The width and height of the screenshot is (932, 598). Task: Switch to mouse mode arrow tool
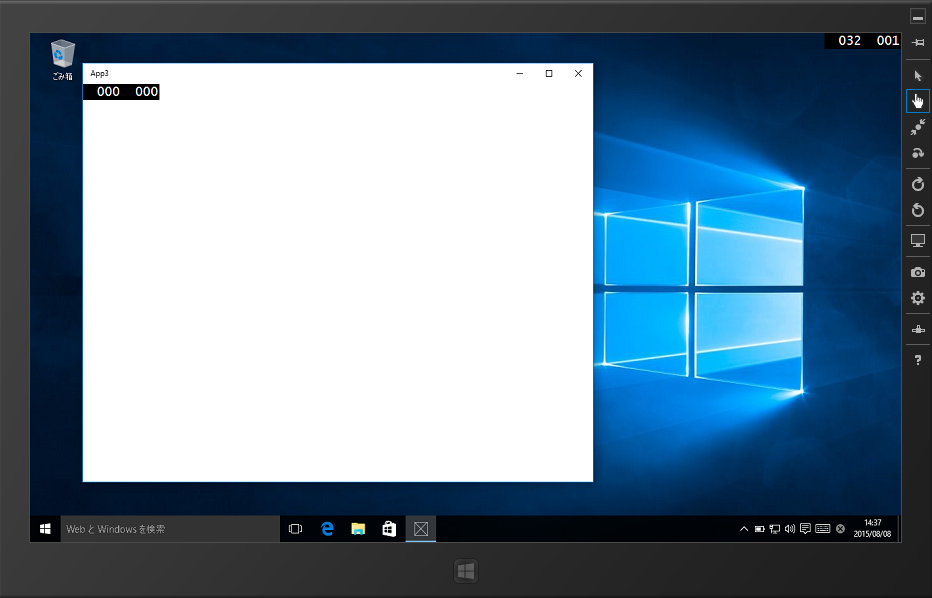tap(917, 75)
